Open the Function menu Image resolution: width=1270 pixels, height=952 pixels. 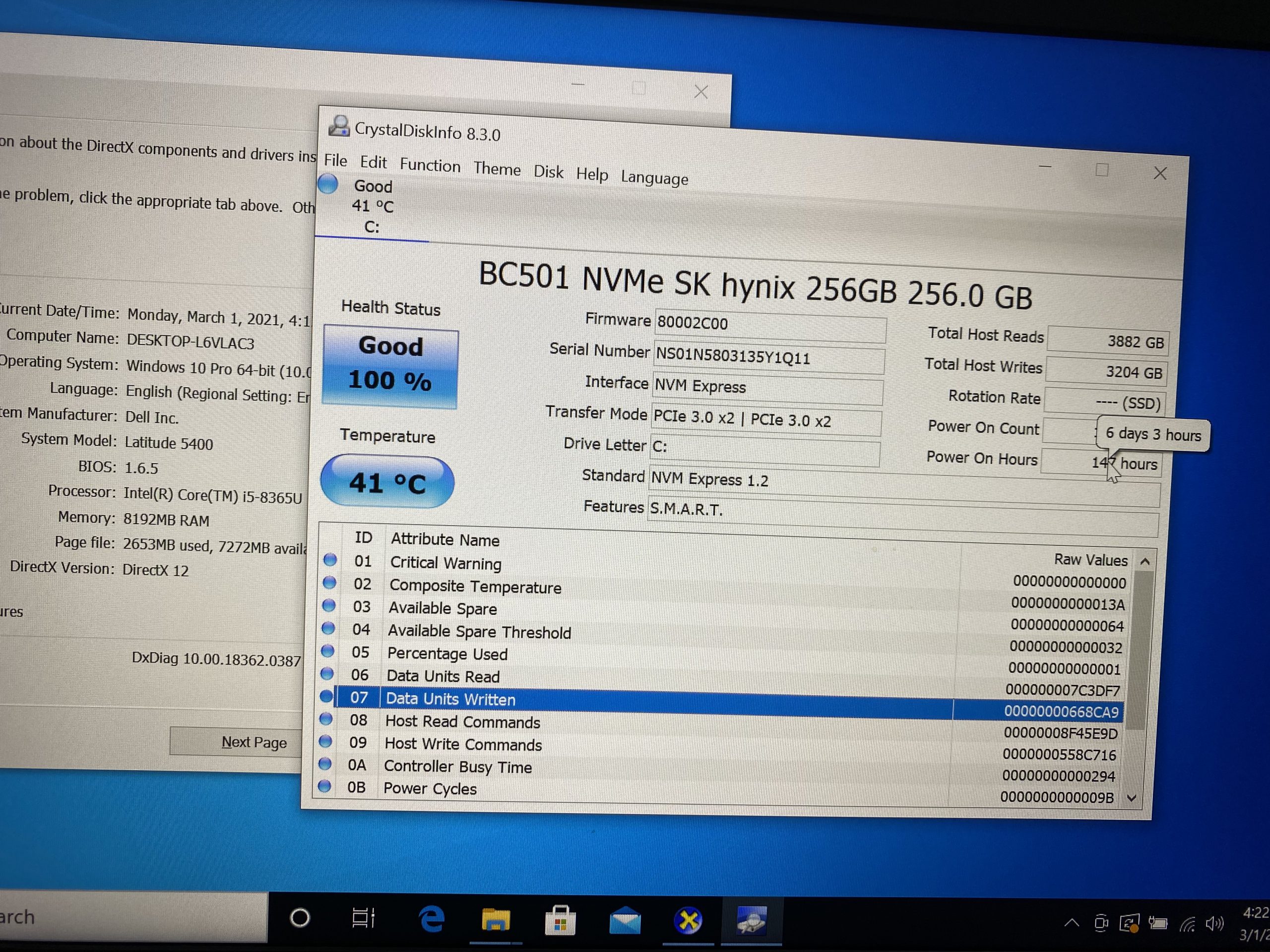430,165
